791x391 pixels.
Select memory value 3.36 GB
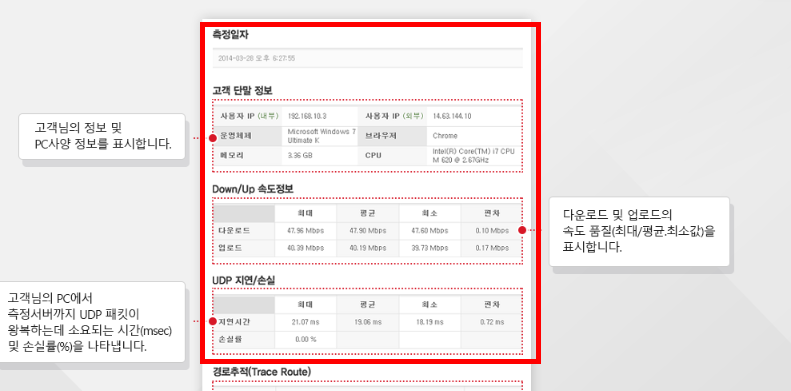(300, 155)
